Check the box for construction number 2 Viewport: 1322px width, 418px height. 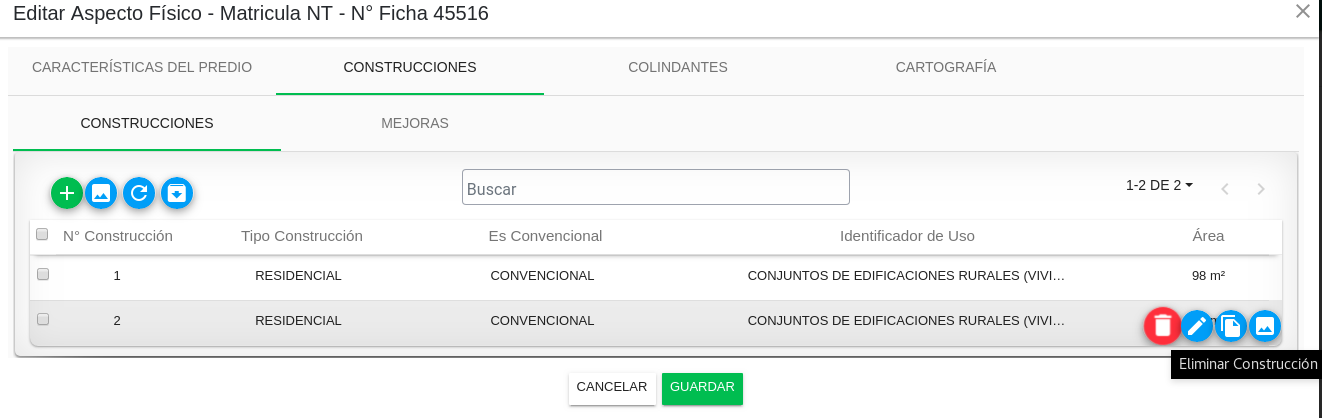[x=43, y=319]
